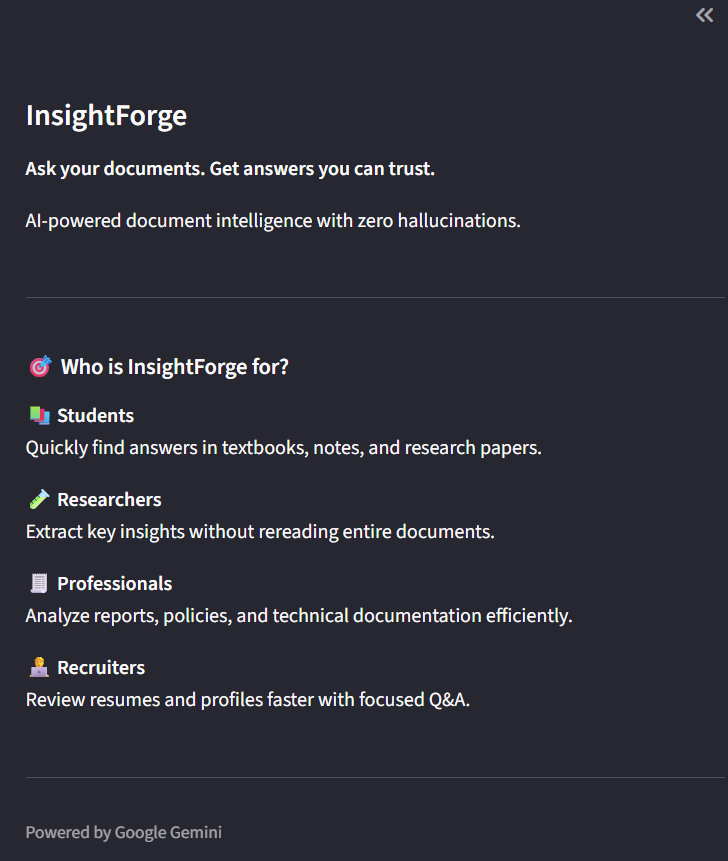Click the 'Review resumes and profiles' description
Screen dimensions: 728x861
click(248, 700)
